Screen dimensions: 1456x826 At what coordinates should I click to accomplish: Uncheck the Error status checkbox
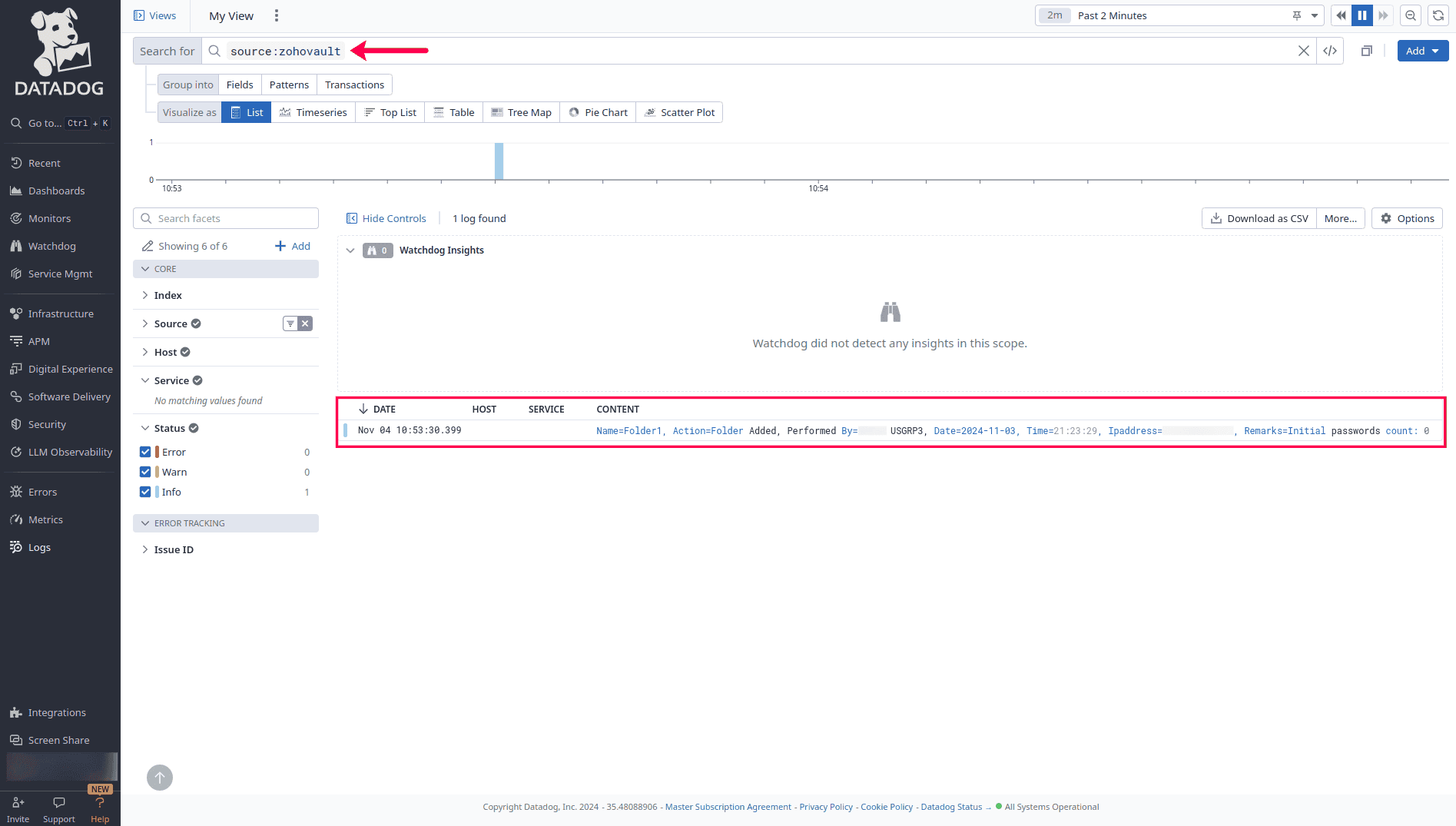[x=145, y=452]
